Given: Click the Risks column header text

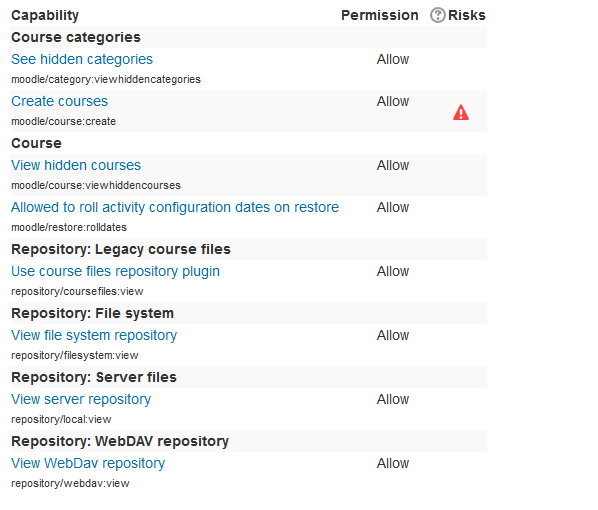Looking at the screenshot, I should tap(466, 15).
